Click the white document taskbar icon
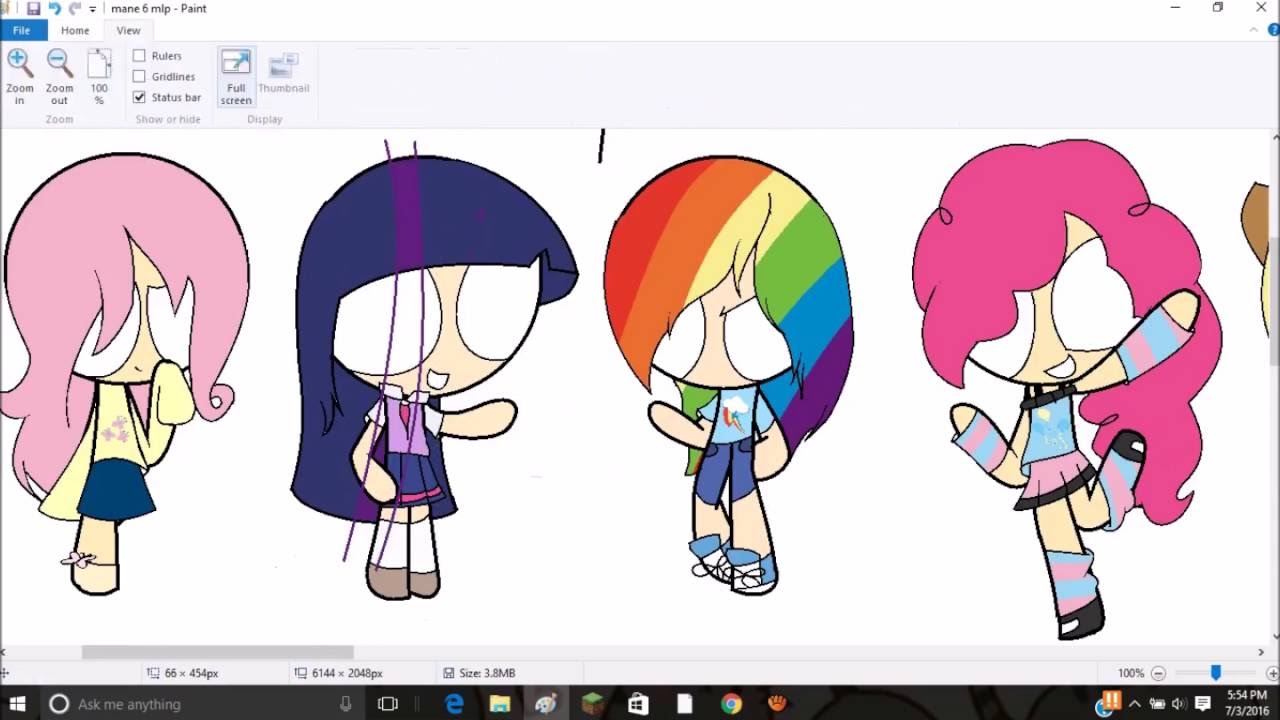The height and width of the screenshot is (720, 1280). click(684, 704)
